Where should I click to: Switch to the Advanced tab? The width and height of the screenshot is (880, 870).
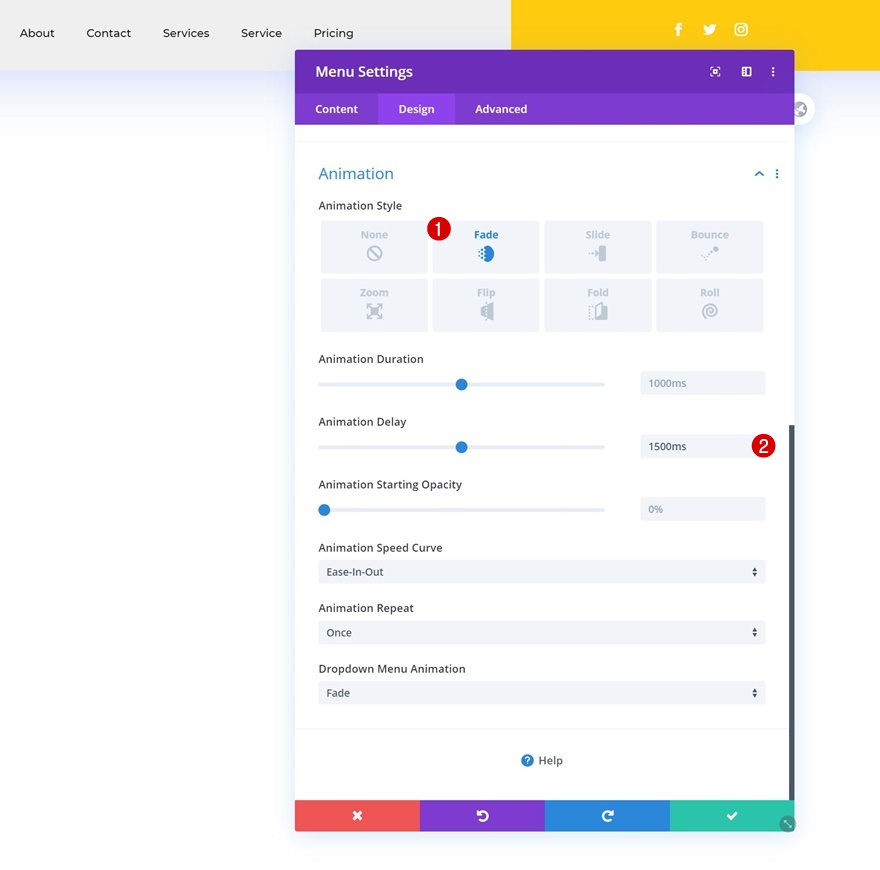pyautogui.click(x=501, y=109)
